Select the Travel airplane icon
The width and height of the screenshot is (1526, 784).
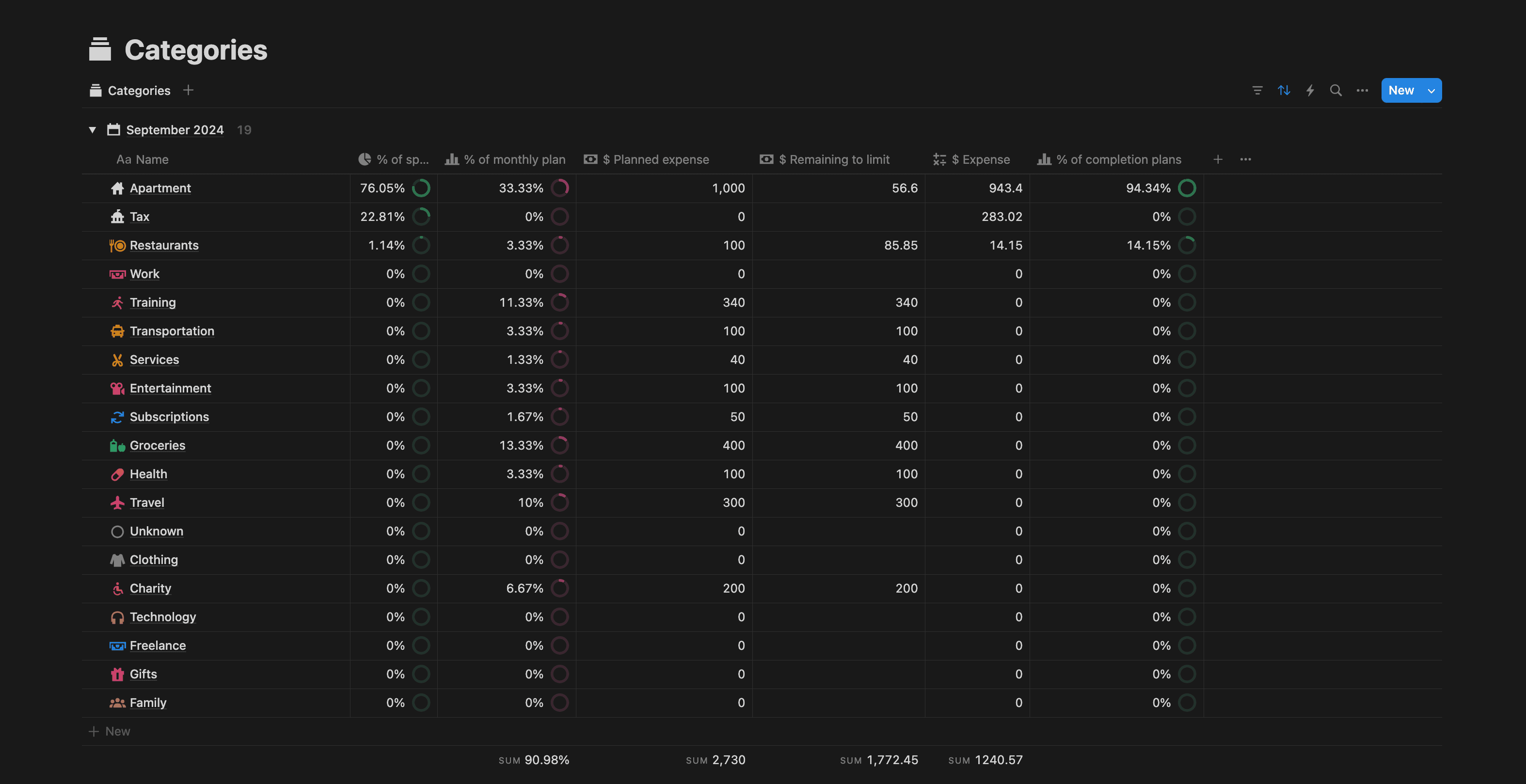117,503
